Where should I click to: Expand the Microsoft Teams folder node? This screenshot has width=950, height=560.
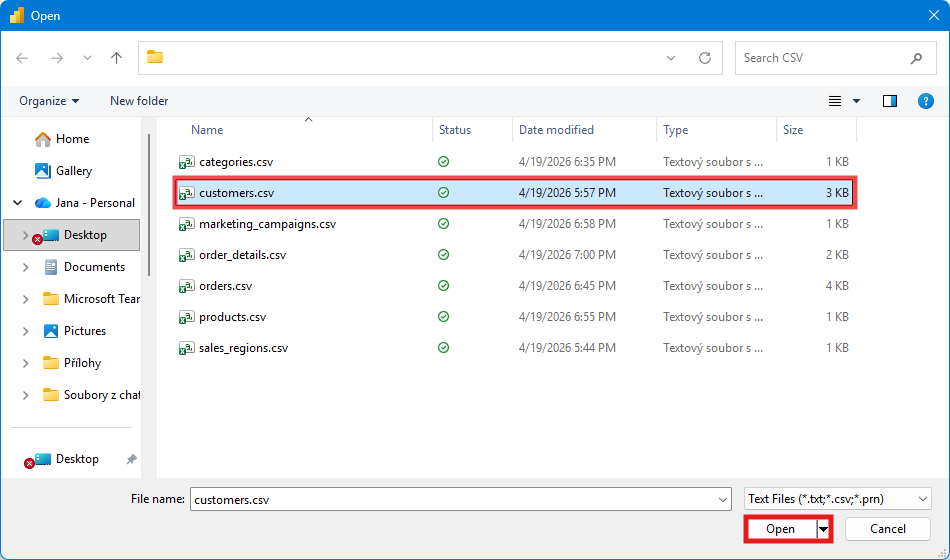click(x=25, y=299)
